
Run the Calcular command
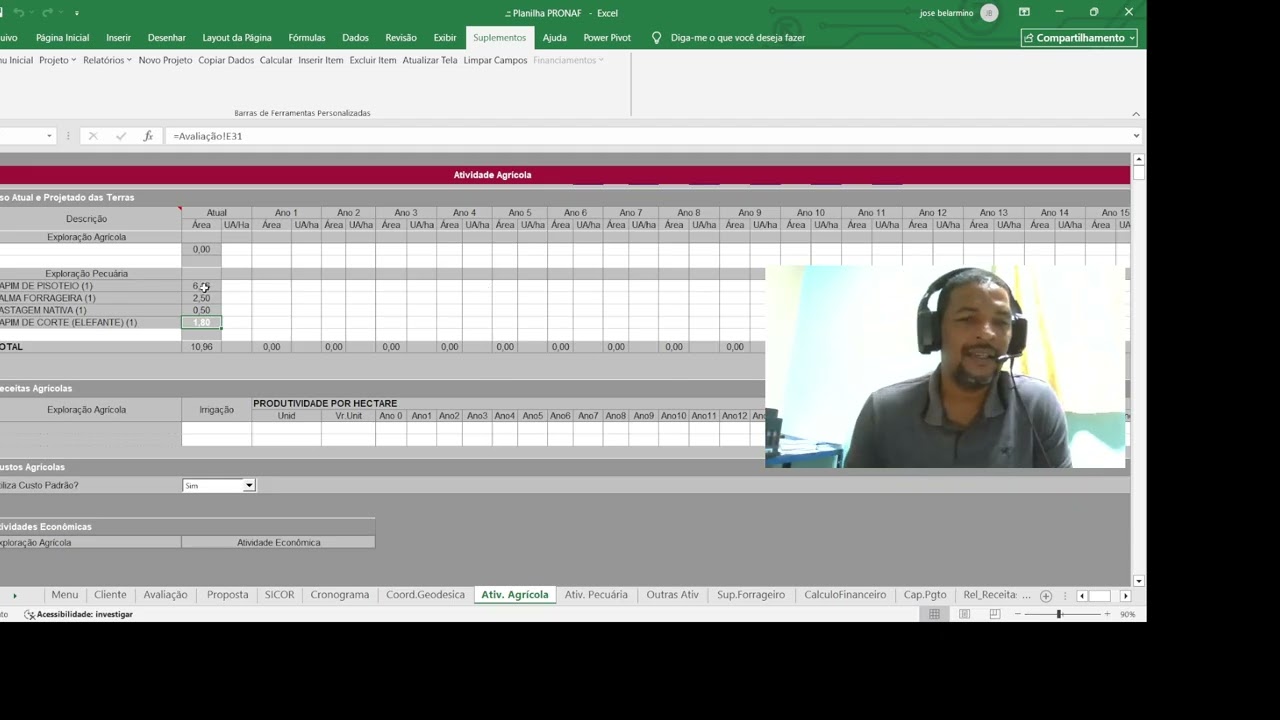[276, 60]
